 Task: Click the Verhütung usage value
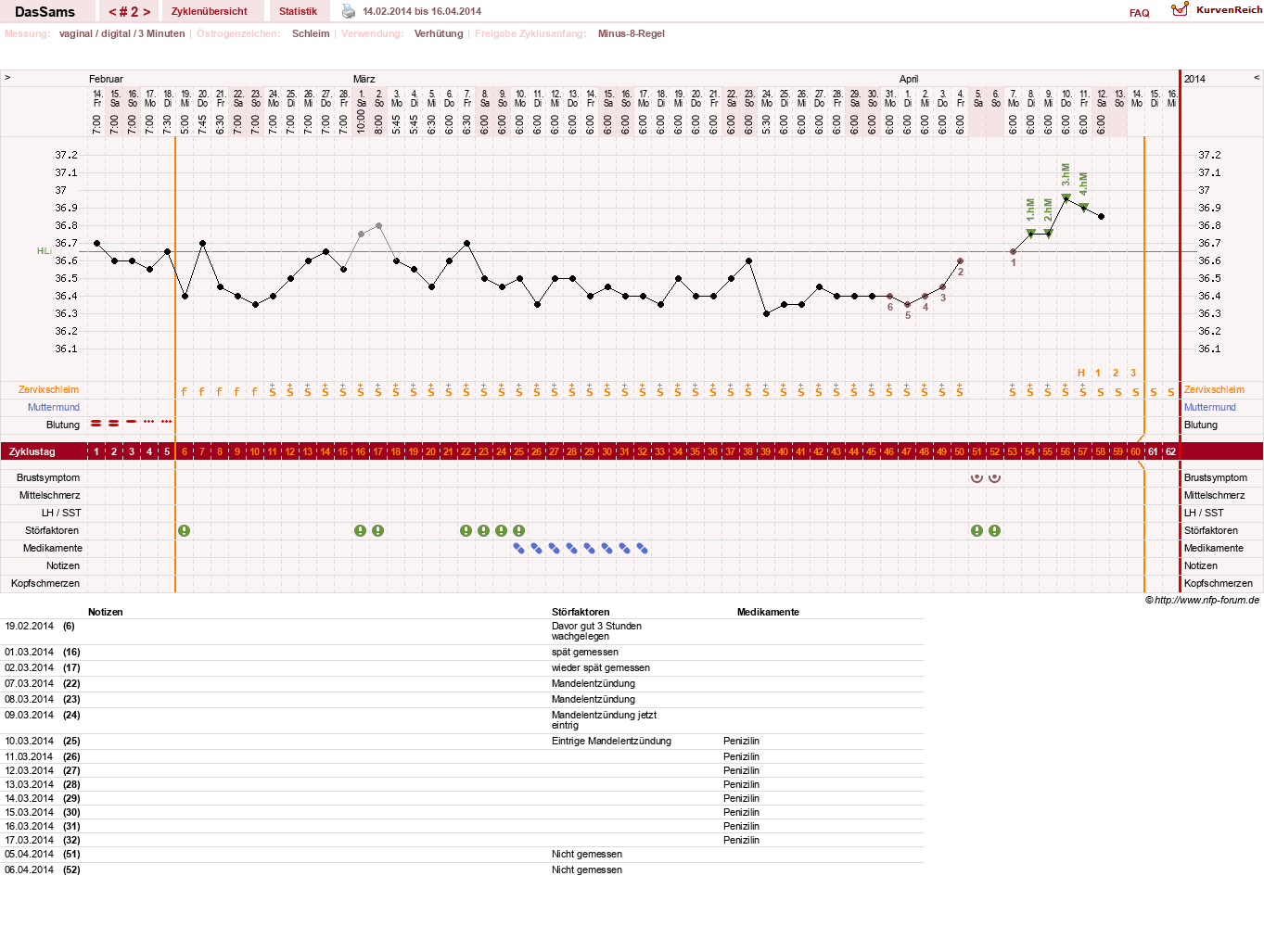439,33
